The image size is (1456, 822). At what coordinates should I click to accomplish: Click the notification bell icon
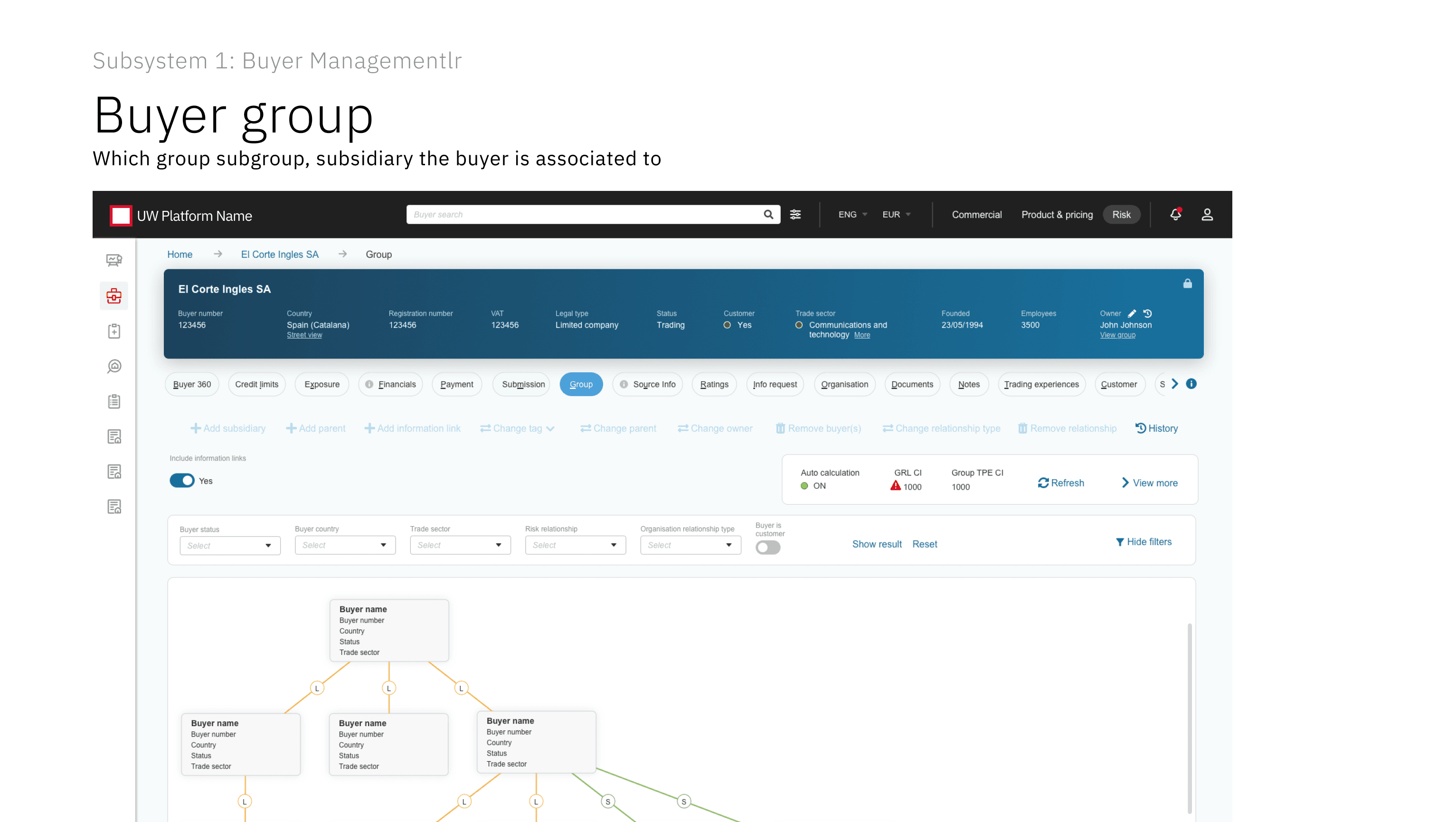click(x=1175, y=214)
